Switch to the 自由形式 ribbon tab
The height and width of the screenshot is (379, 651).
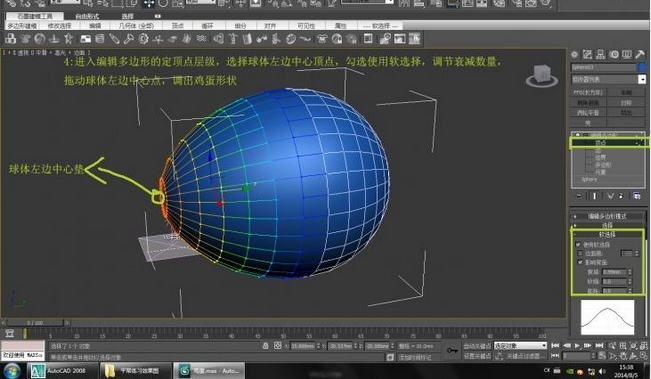tap(87, 16)
